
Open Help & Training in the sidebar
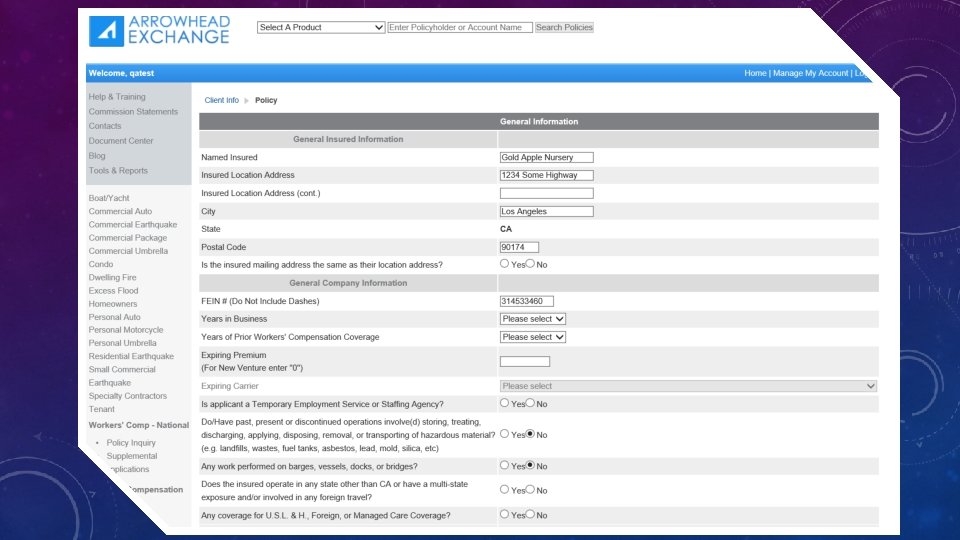117,97
